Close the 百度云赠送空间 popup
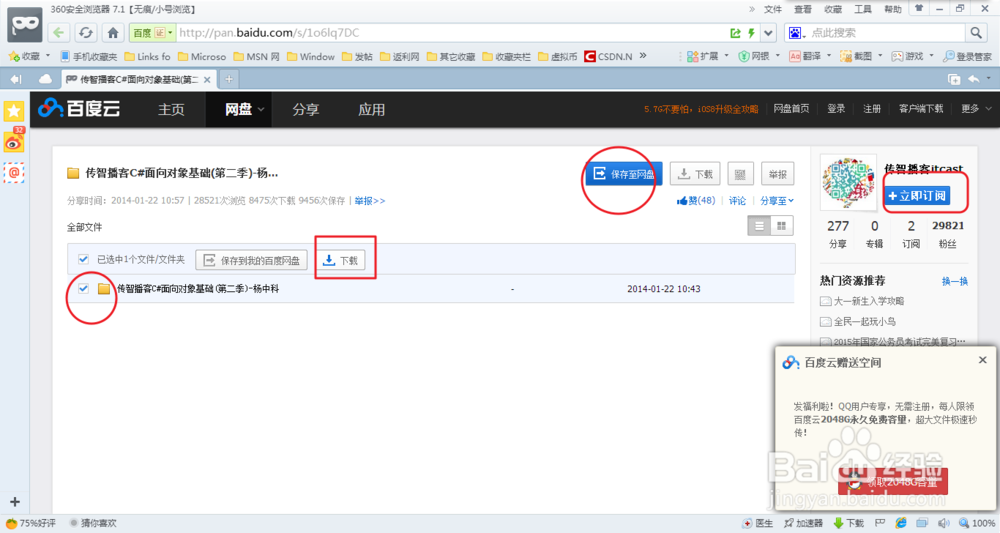 click(x=983, y=360)
